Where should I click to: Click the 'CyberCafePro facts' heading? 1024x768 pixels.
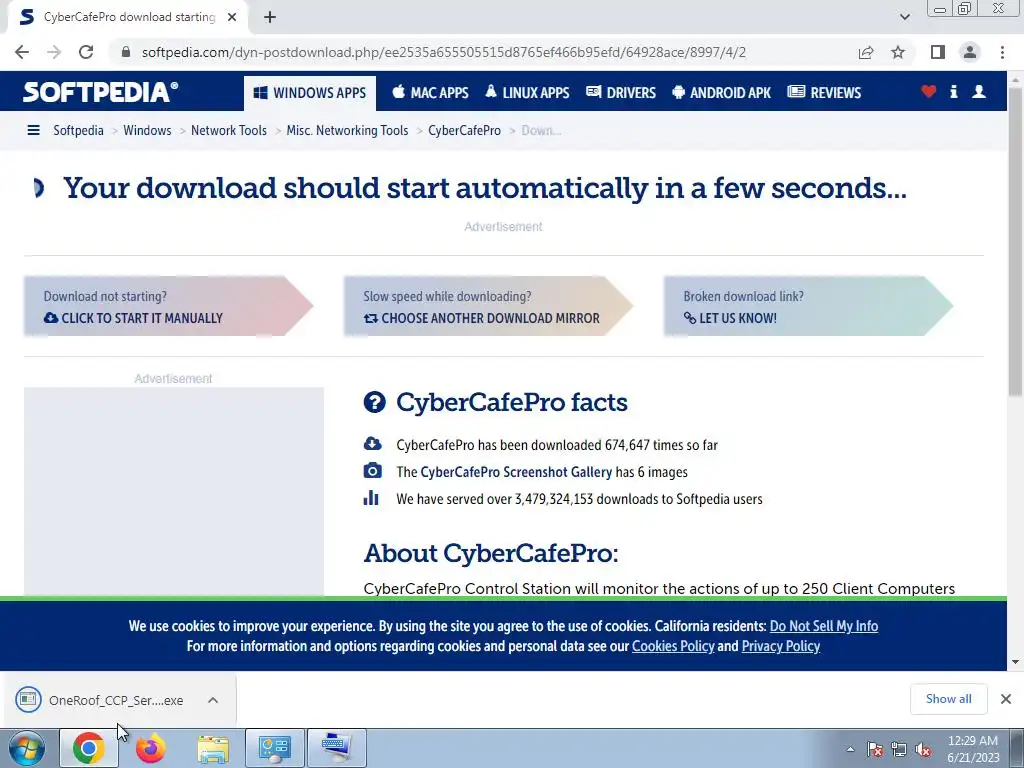point(511,402)
